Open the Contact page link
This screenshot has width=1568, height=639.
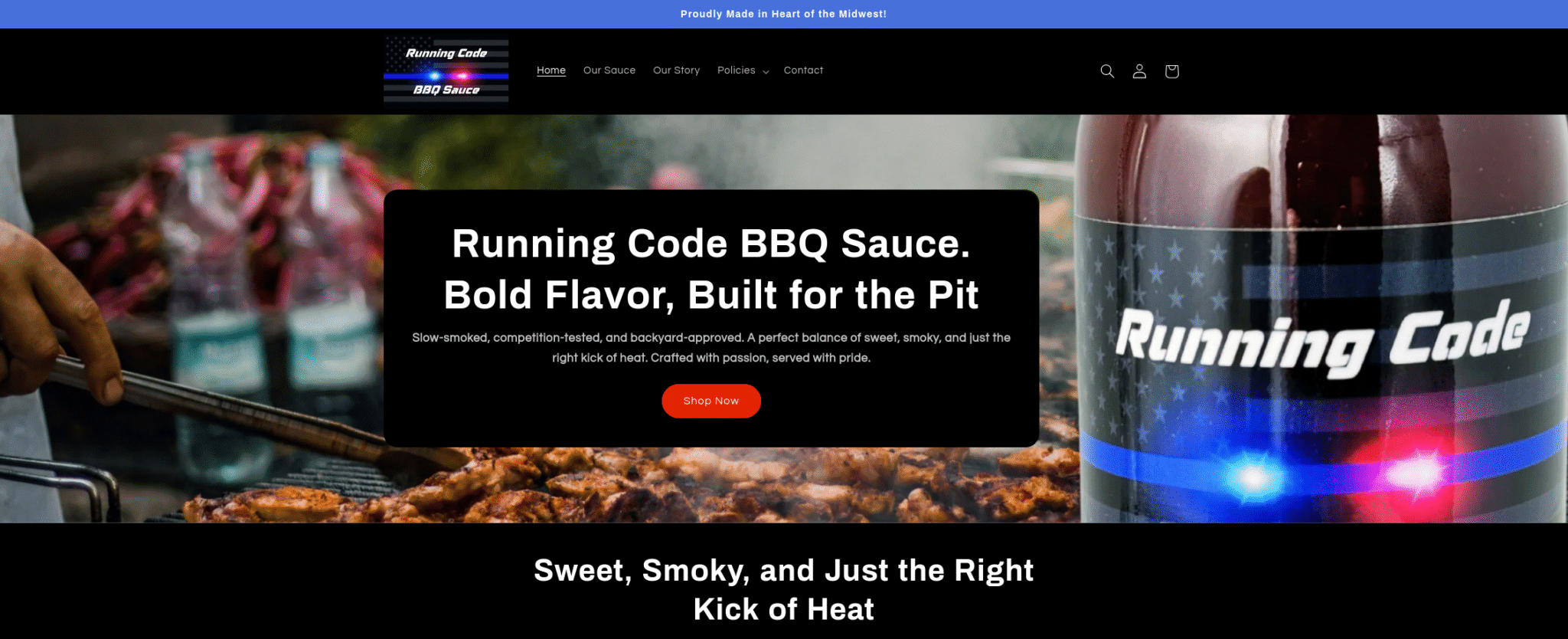pos(803,70)
